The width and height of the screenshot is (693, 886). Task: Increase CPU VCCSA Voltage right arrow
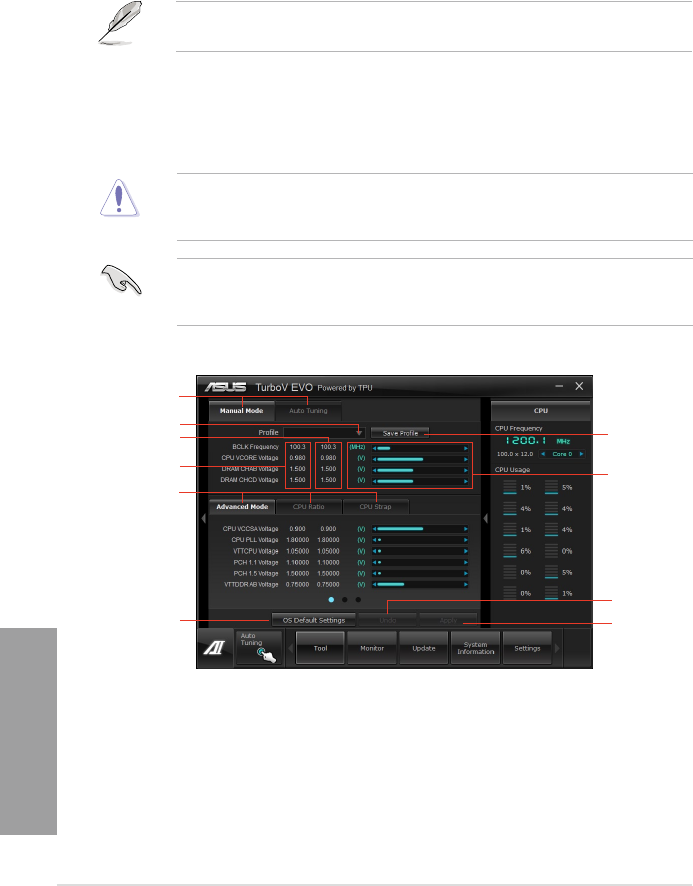pyautogui.click(x=466, y=529)
